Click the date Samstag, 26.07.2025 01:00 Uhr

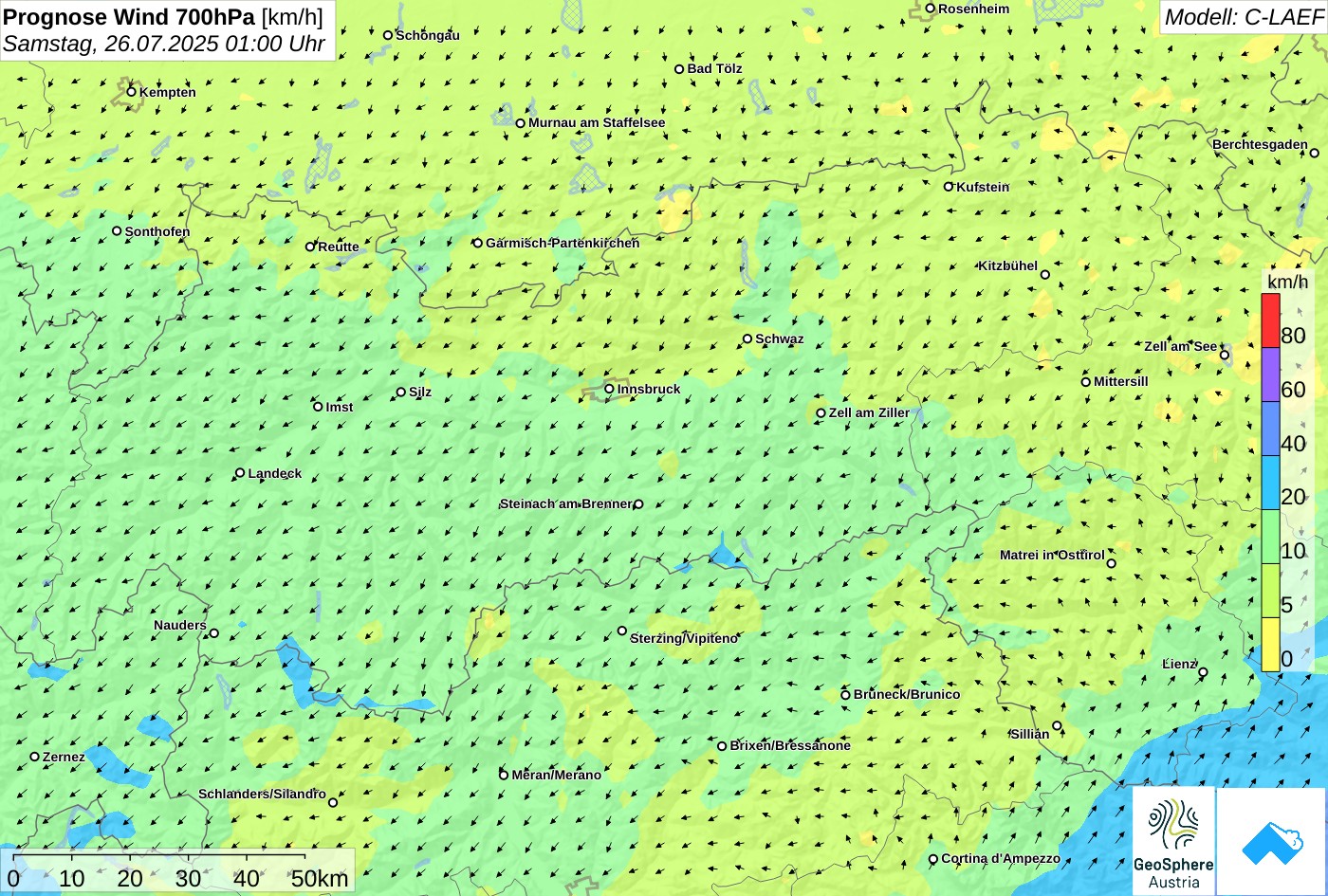tap(164, 44)
